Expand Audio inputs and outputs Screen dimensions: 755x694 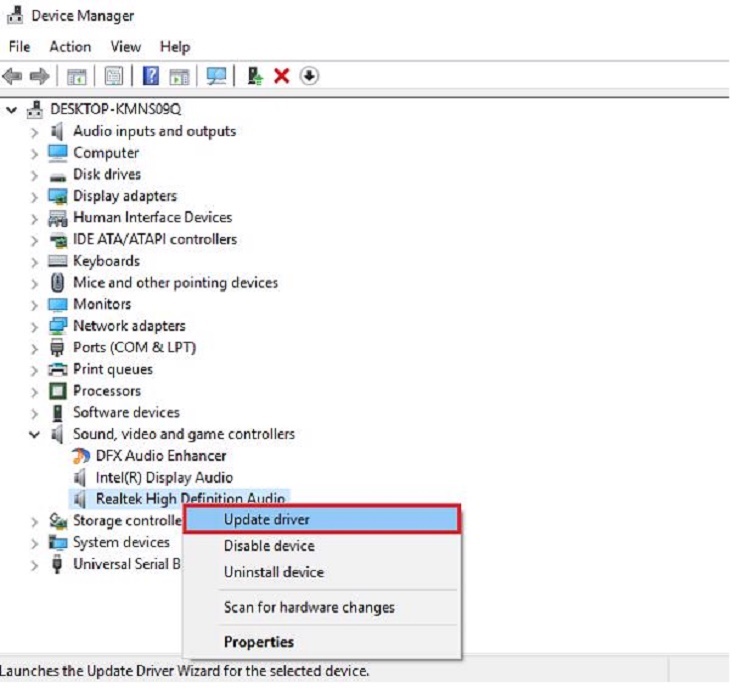coord(34,132)
